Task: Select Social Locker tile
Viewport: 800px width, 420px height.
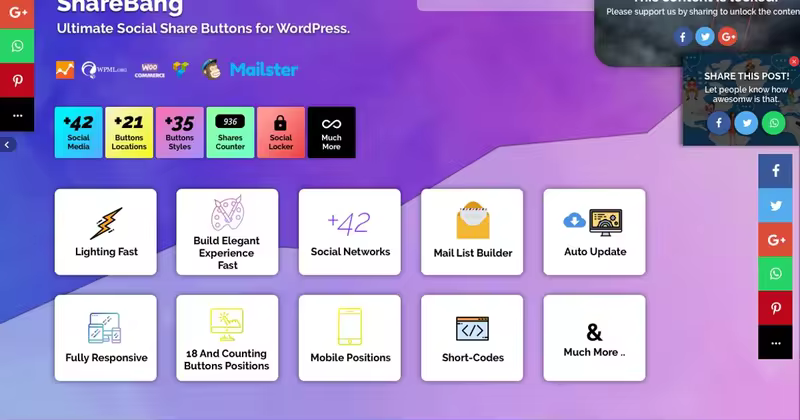Action: pyautogui.click(x=281, y=132)
